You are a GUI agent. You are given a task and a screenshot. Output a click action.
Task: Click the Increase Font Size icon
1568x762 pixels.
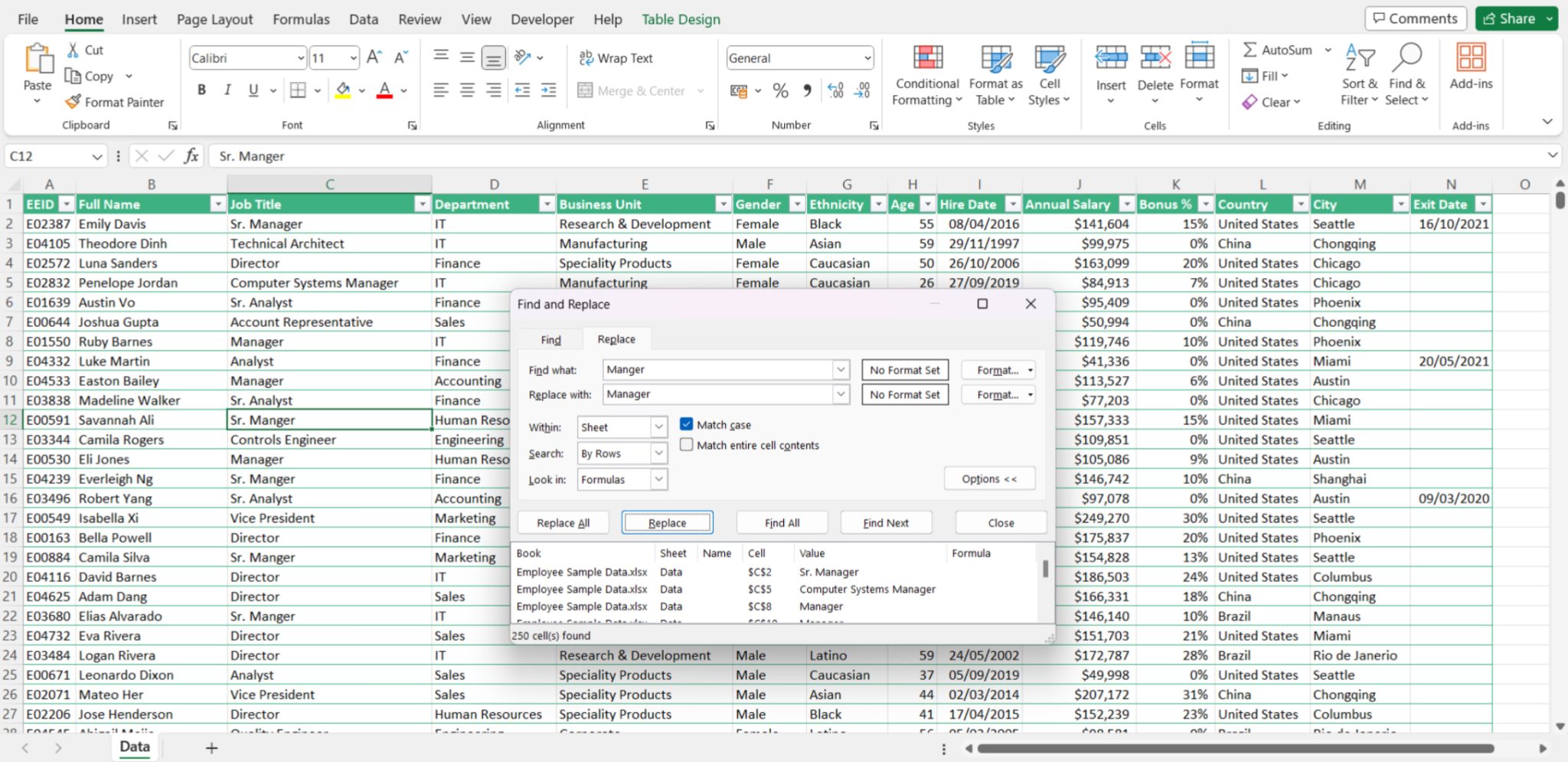[x=373, y=55]
